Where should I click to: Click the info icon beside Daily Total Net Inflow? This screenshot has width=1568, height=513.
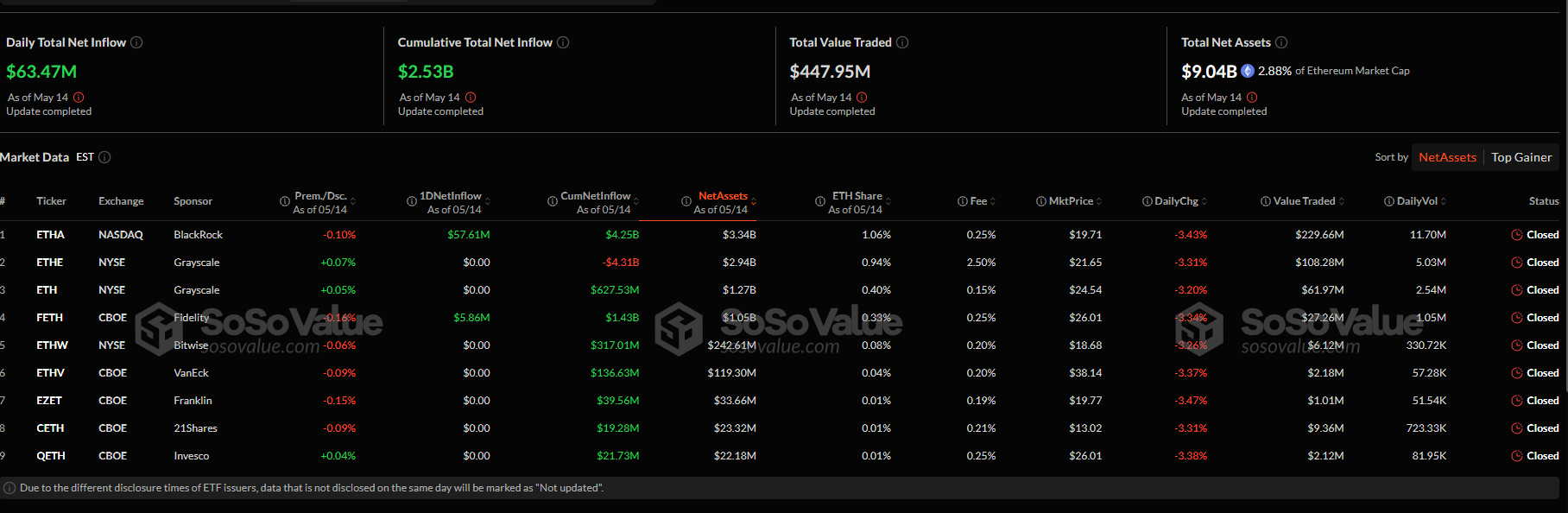pyautogui.click(x=136, y=42)
